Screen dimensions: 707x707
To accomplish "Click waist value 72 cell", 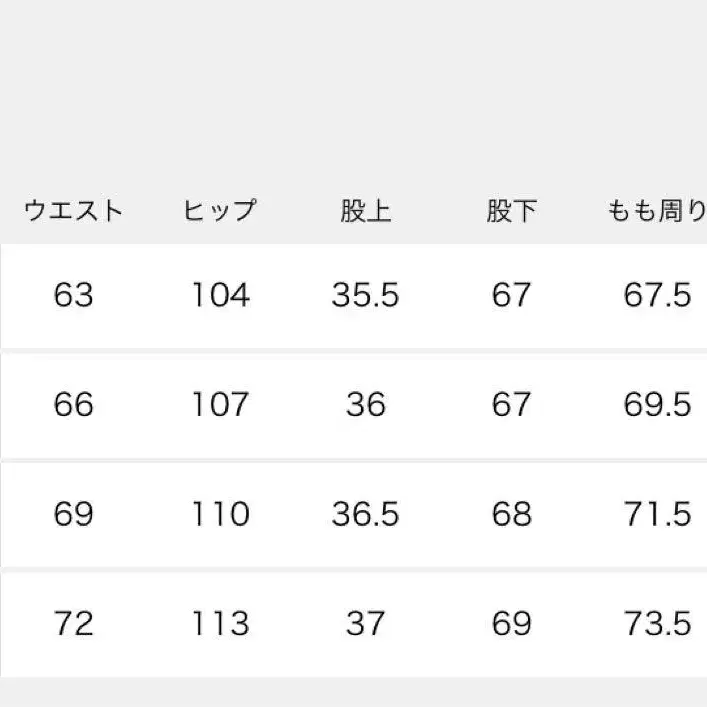I will (73, 624).
